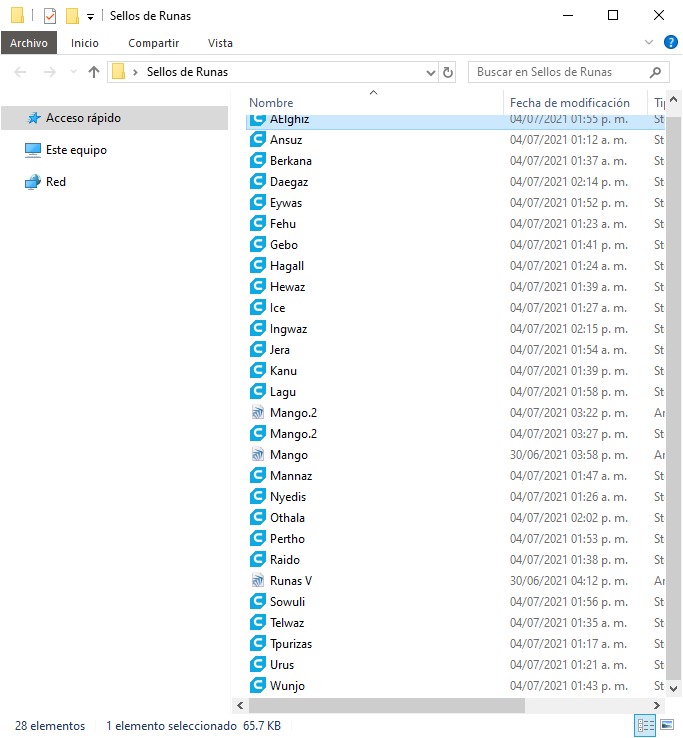
Task: Click the Berkana file icon
Action: 257,160
